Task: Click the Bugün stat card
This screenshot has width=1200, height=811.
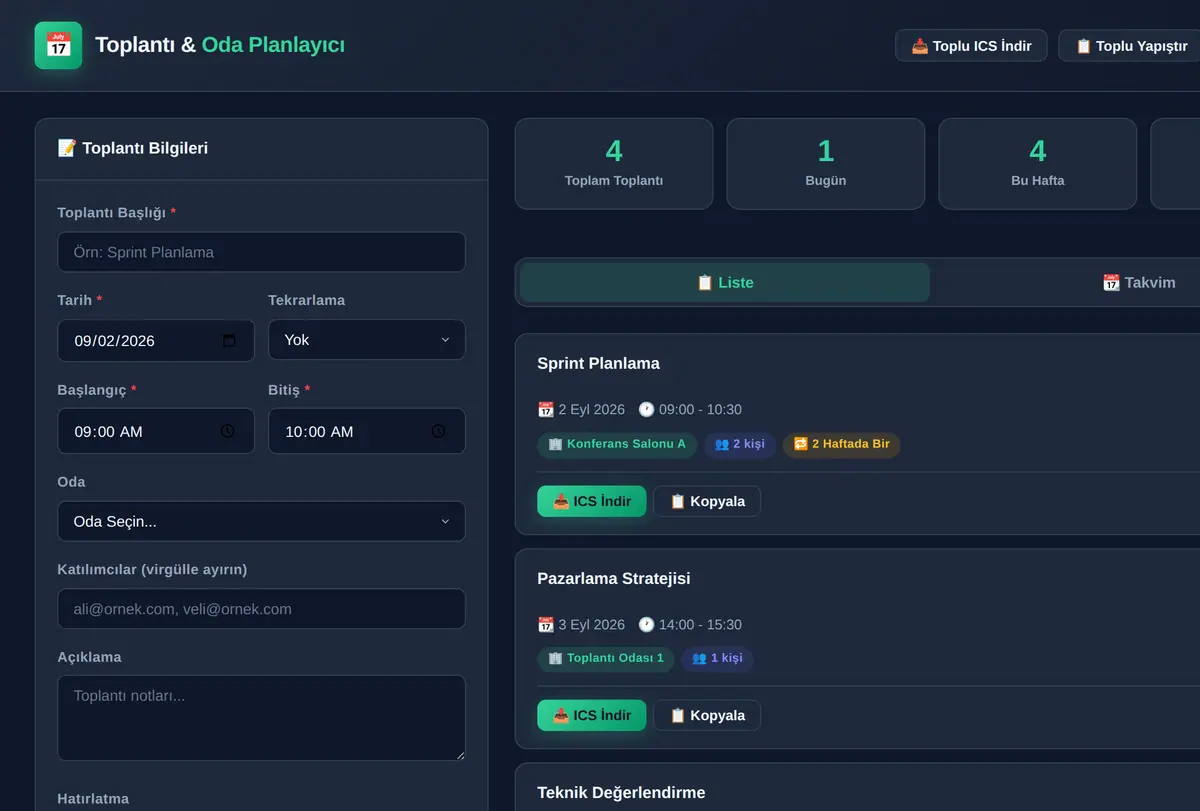Action: (x=826, y=164)
